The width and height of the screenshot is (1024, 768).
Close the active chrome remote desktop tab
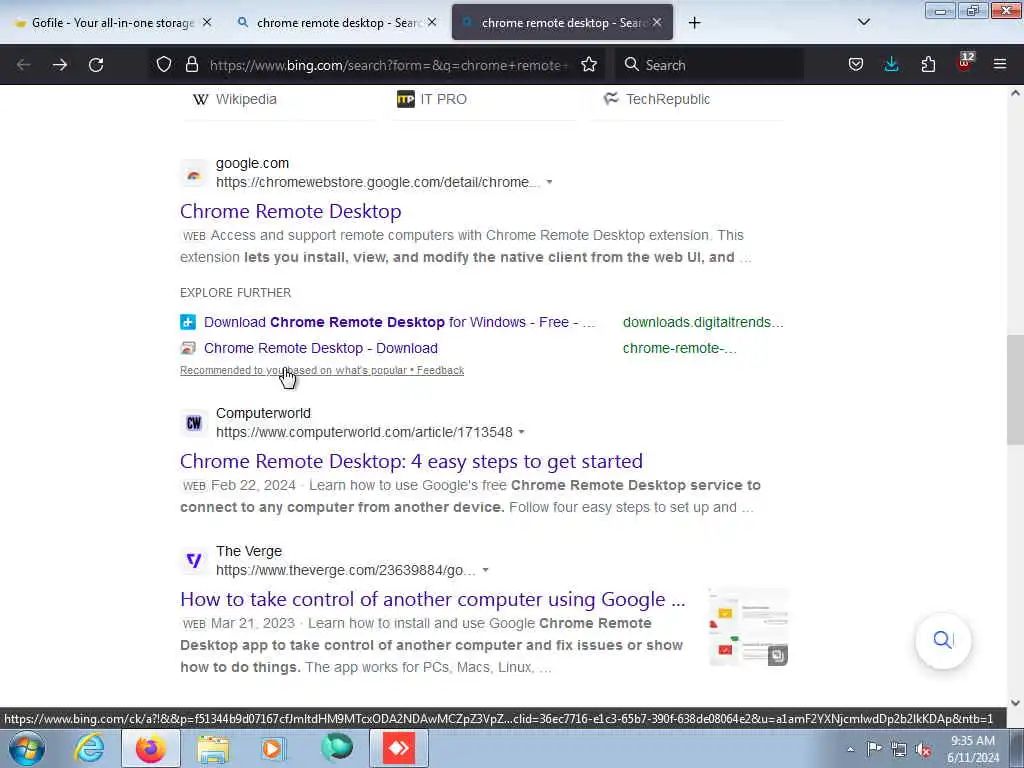pyautogui.click(x=657, y=22)
